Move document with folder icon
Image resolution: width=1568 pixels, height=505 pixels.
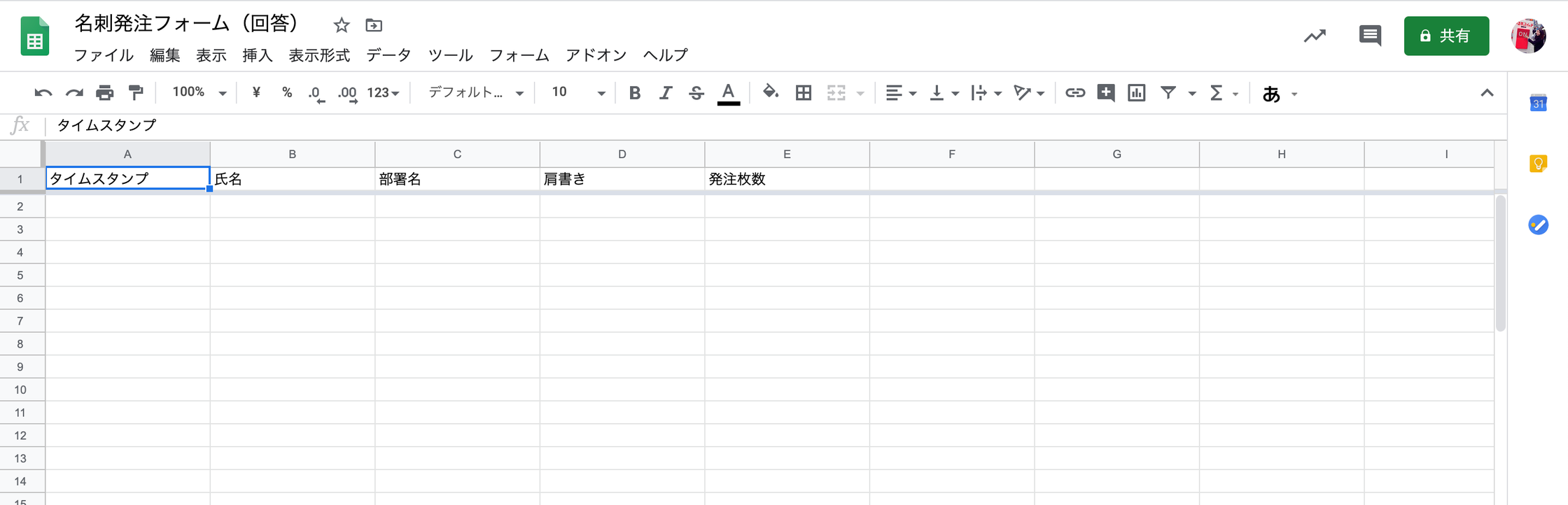point(374,26)
